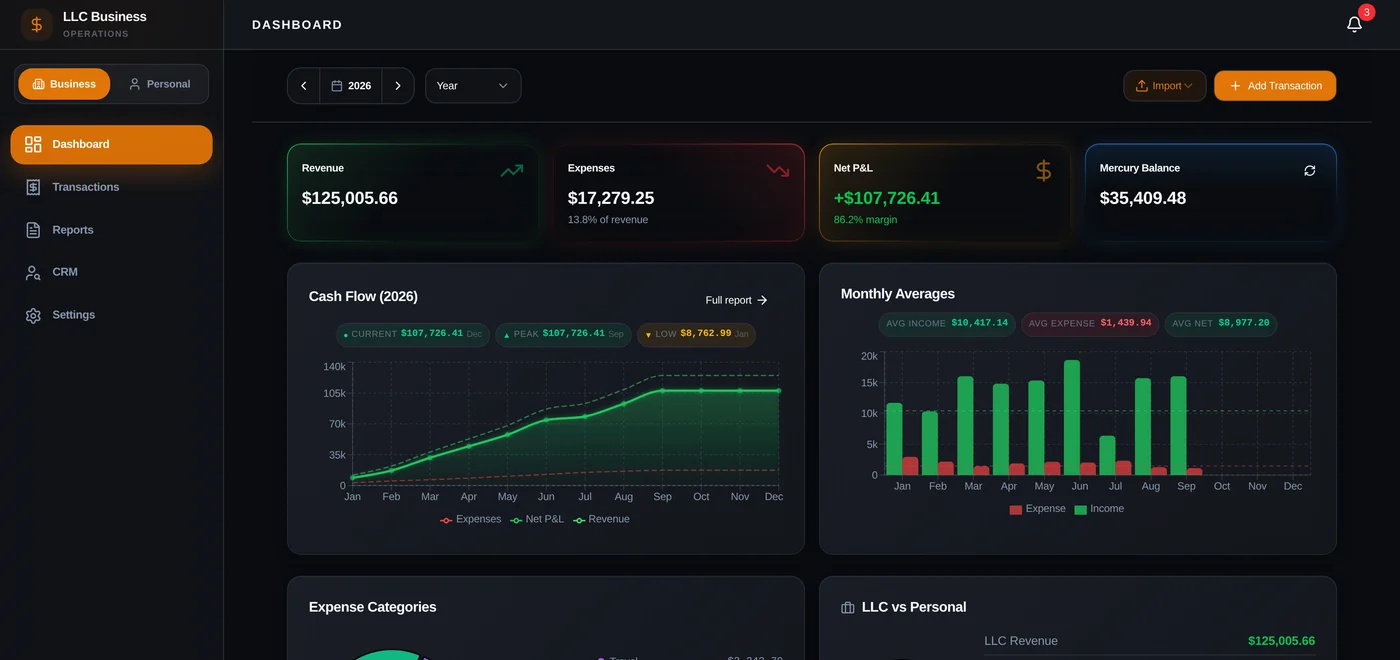Toggle Expenses series in Cash Flow legend
1400x660 pixels.
[471, 519]
